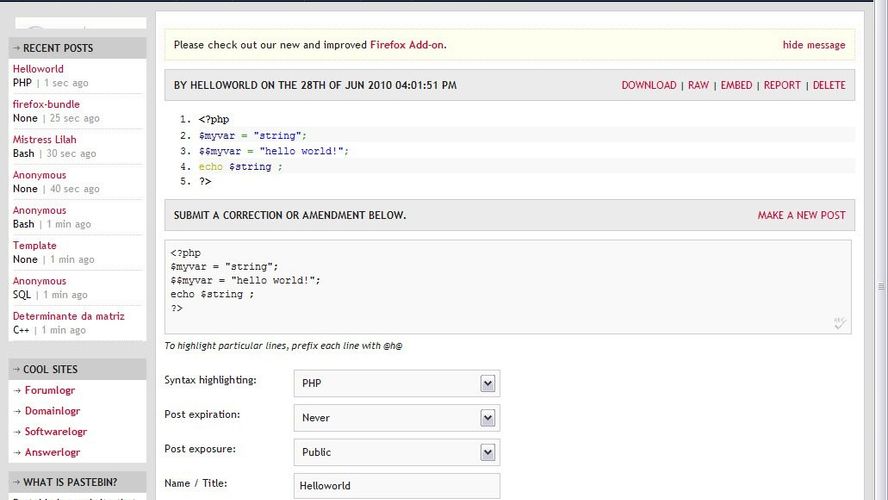Viewport: 888px width, 500px height.
Task: Click the Name / Title input field
Action: coord(396,486)
